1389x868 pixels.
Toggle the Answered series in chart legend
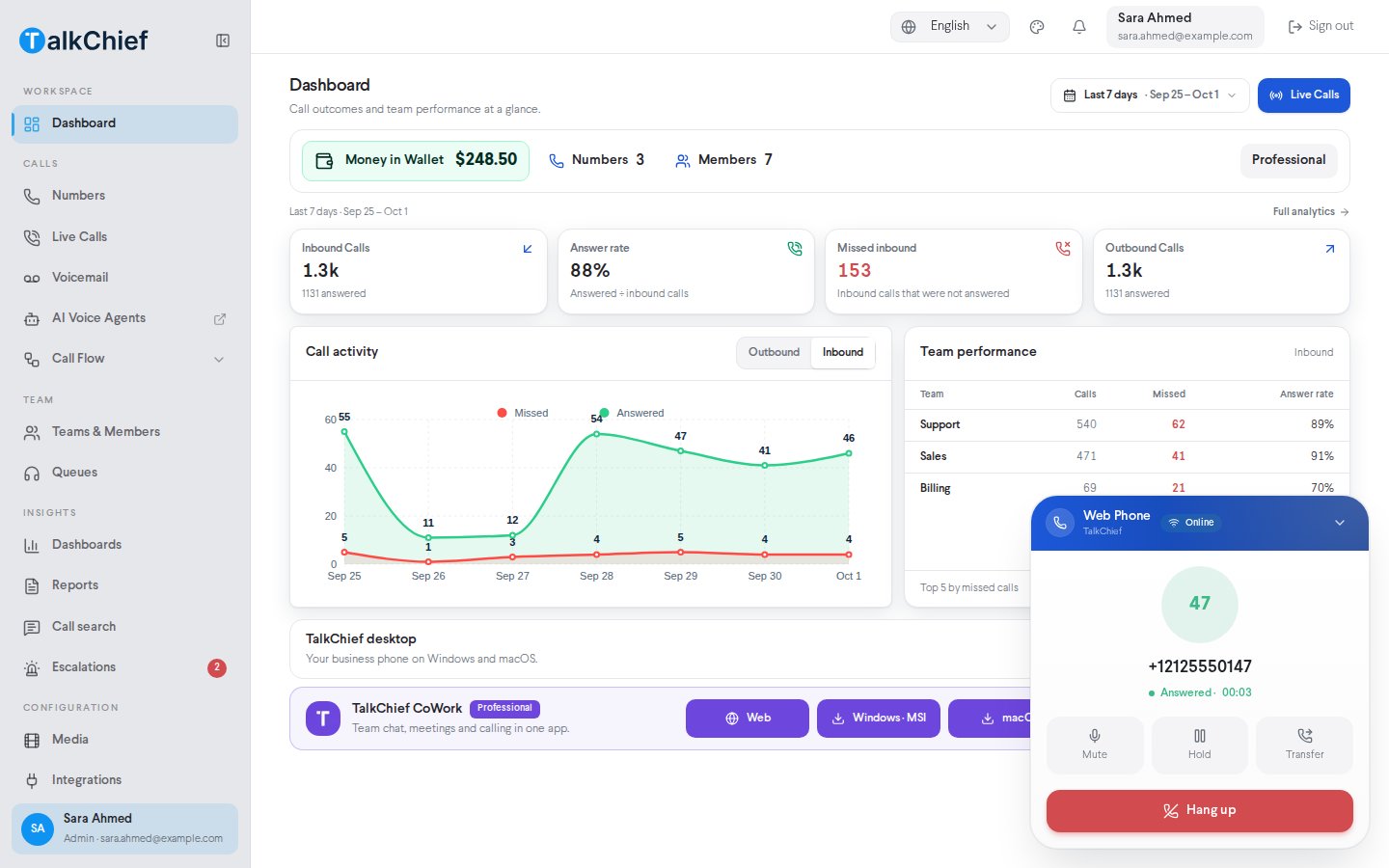[x=632, y=413]
